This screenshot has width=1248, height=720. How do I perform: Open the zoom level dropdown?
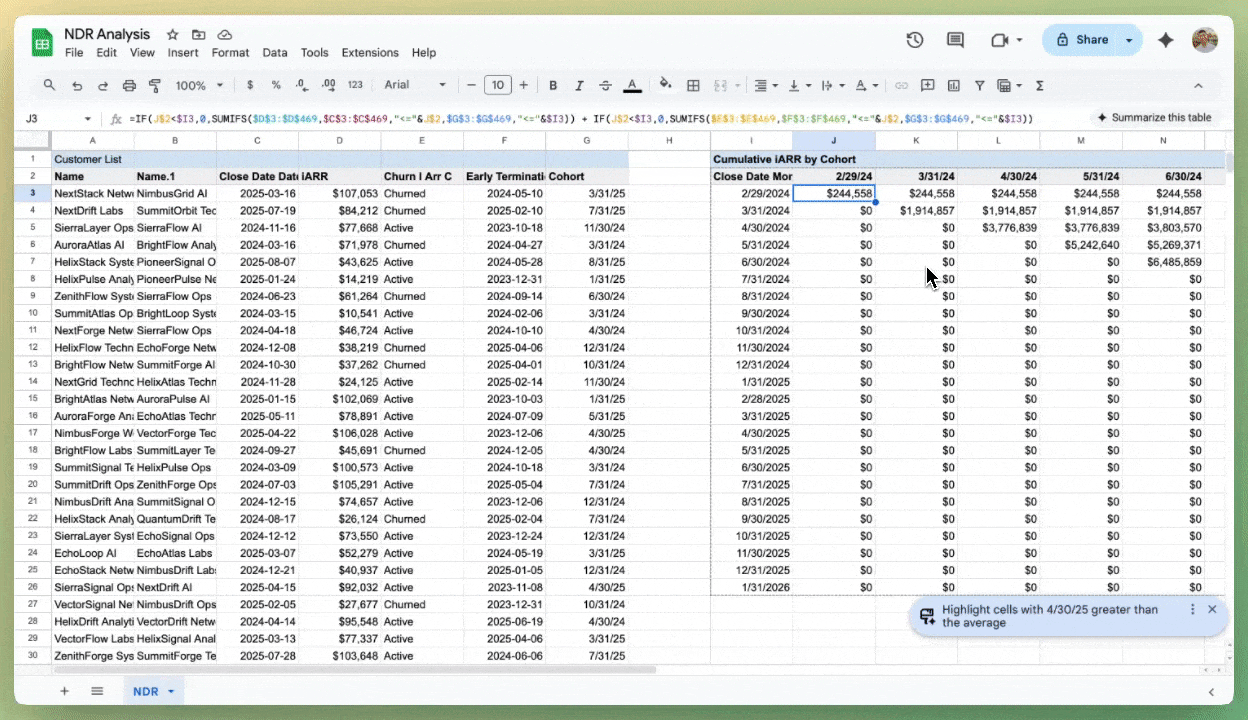(197, 85)
